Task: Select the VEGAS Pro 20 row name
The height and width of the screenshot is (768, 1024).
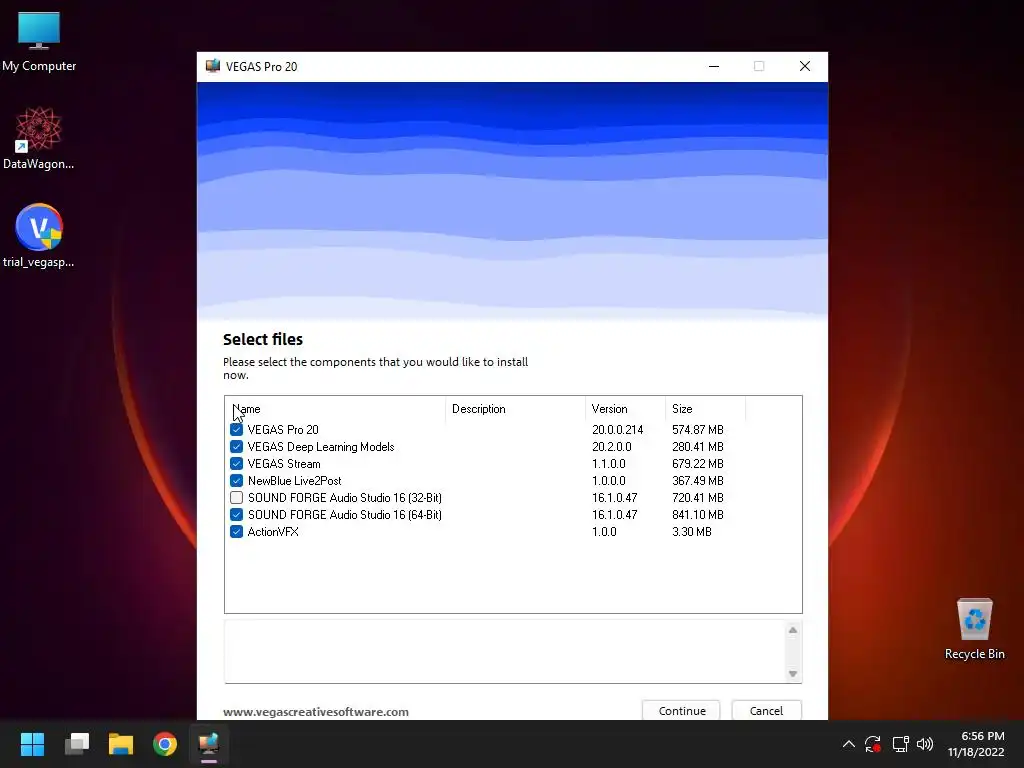Action: click(283, 430)
